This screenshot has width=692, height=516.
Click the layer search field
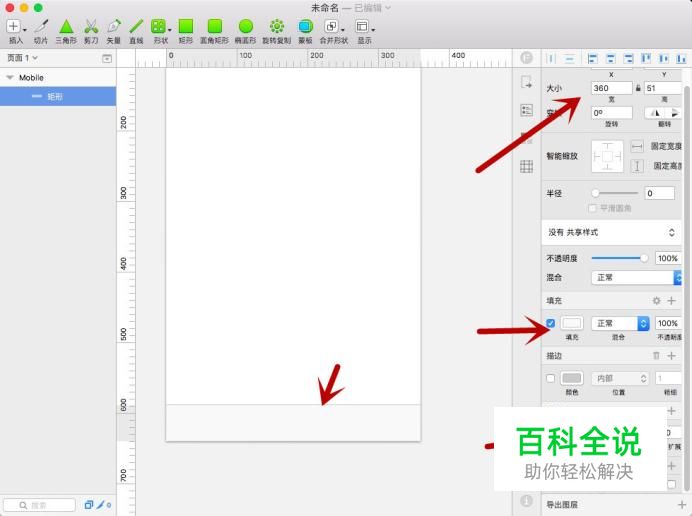pos(39,505)
